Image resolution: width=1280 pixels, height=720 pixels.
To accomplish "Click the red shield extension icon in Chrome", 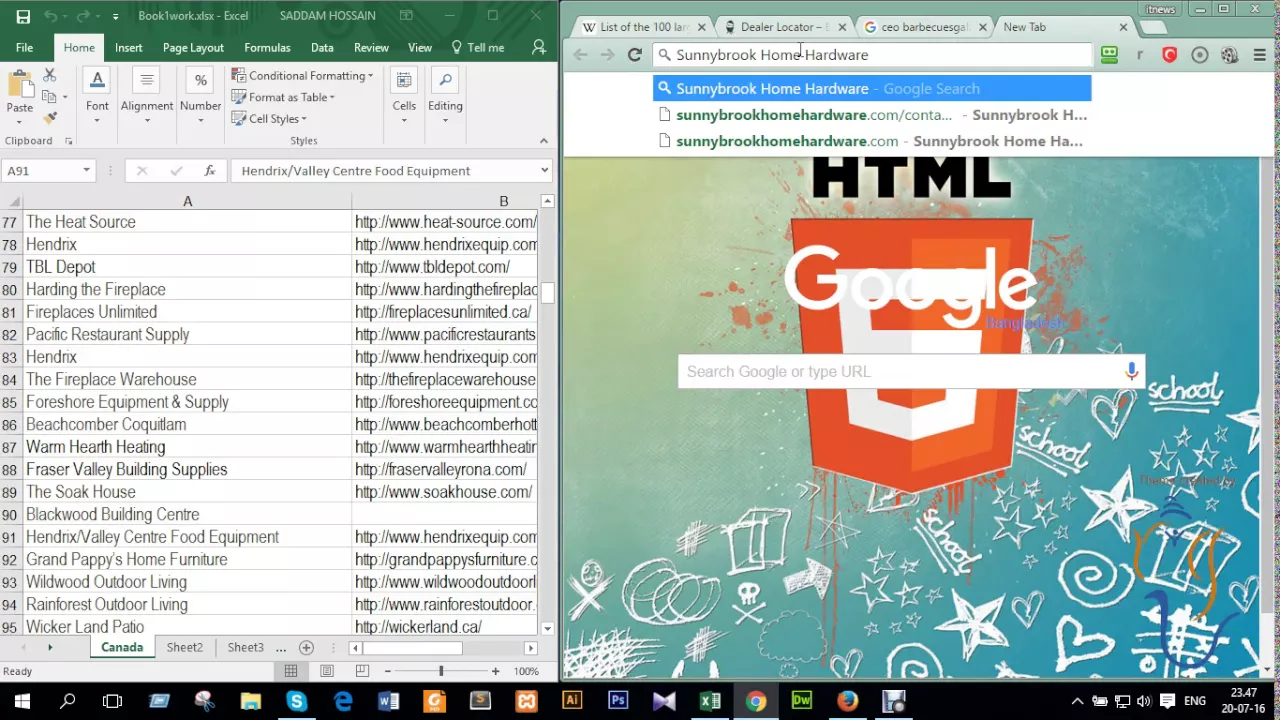I will [1169, 55].
